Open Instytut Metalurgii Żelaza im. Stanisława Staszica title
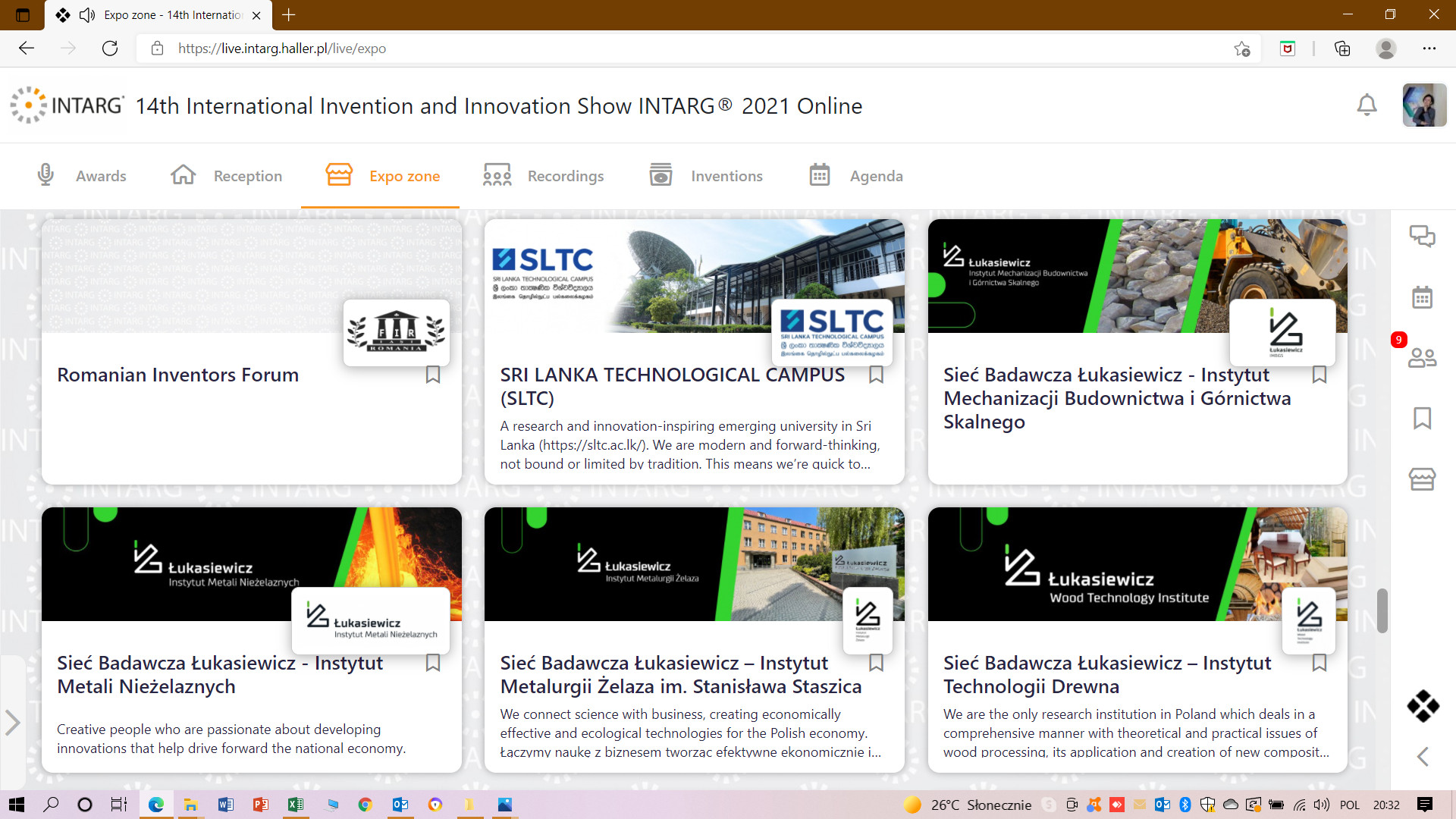Image resolution: width=1456 pixels, height=819 pixels. tap(680, 674)
